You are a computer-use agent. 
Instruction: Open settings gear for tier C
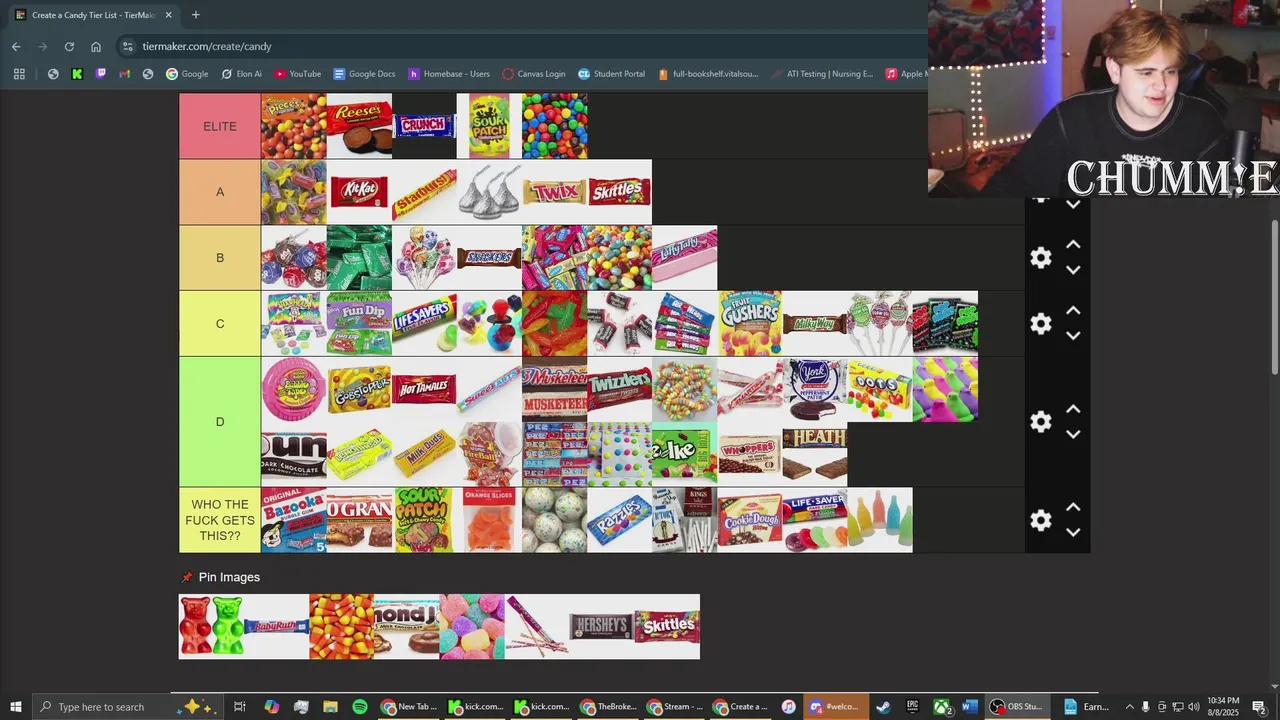1041,324
